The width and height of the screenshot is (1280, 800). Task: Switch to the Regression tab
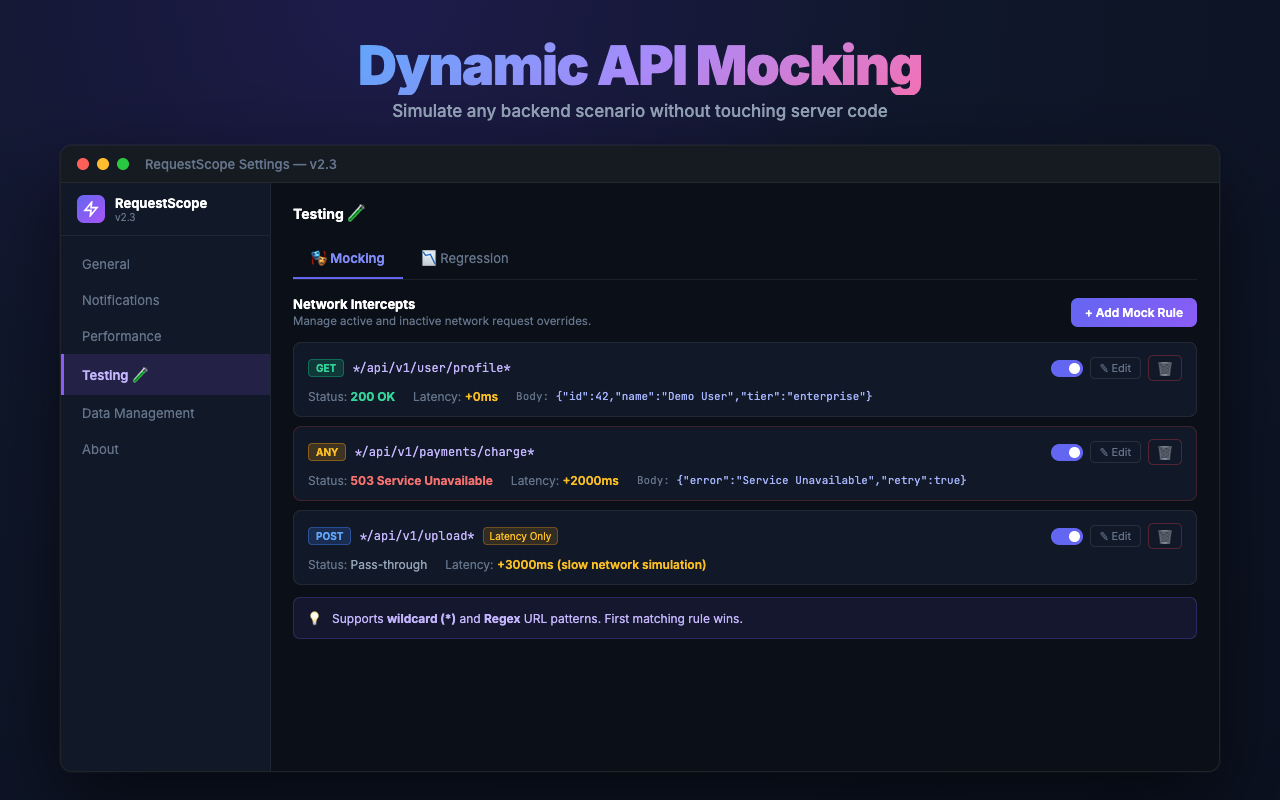[x=465, y=258]
